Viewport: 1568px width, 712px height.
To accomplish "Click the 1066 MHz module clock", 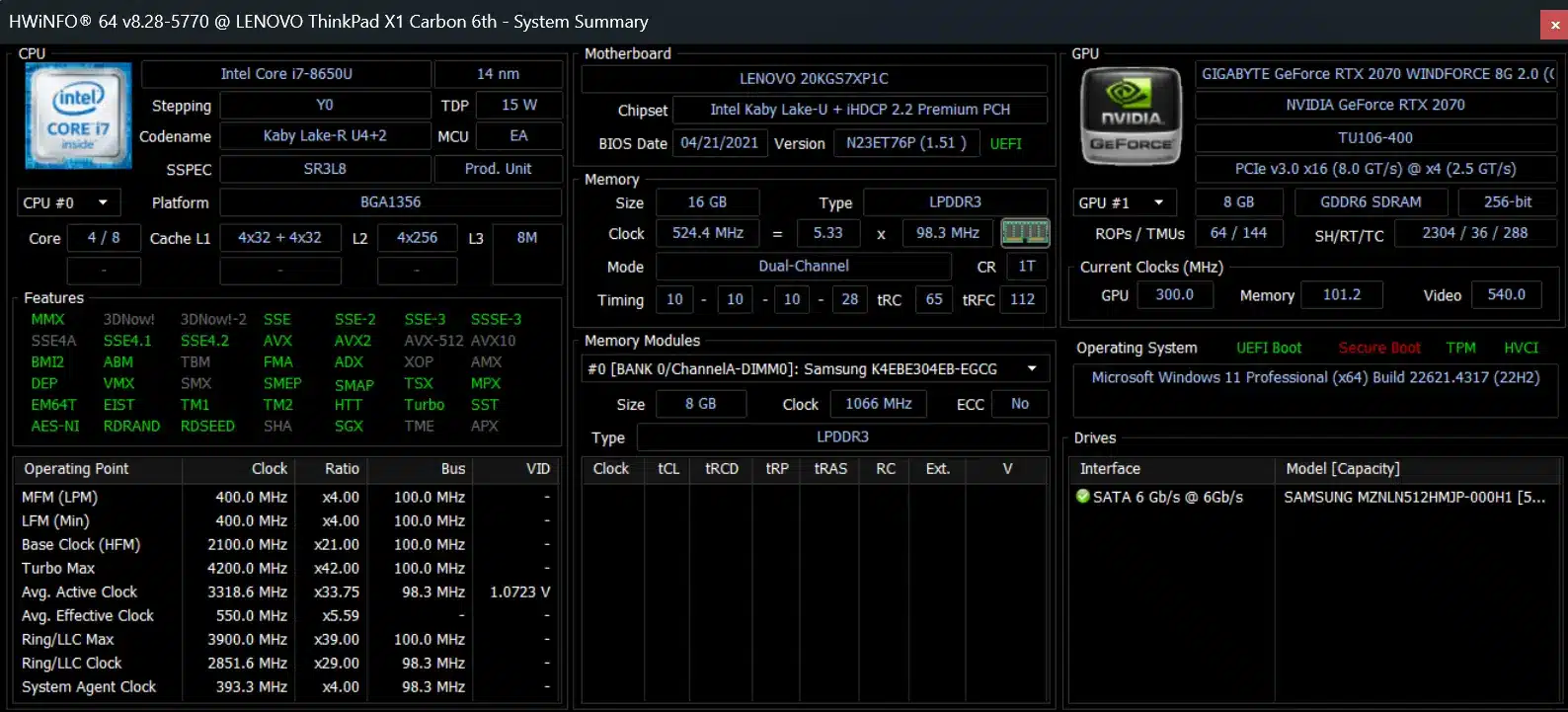I will [x=879, y=404].
